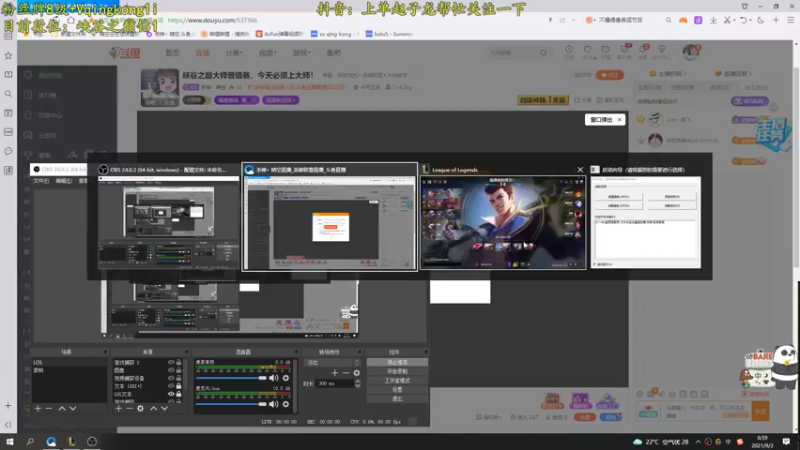This screenshot has height=450, width=800.
Task: Open Douyu 直播 navigation item
Action: [x=203, y=53]
